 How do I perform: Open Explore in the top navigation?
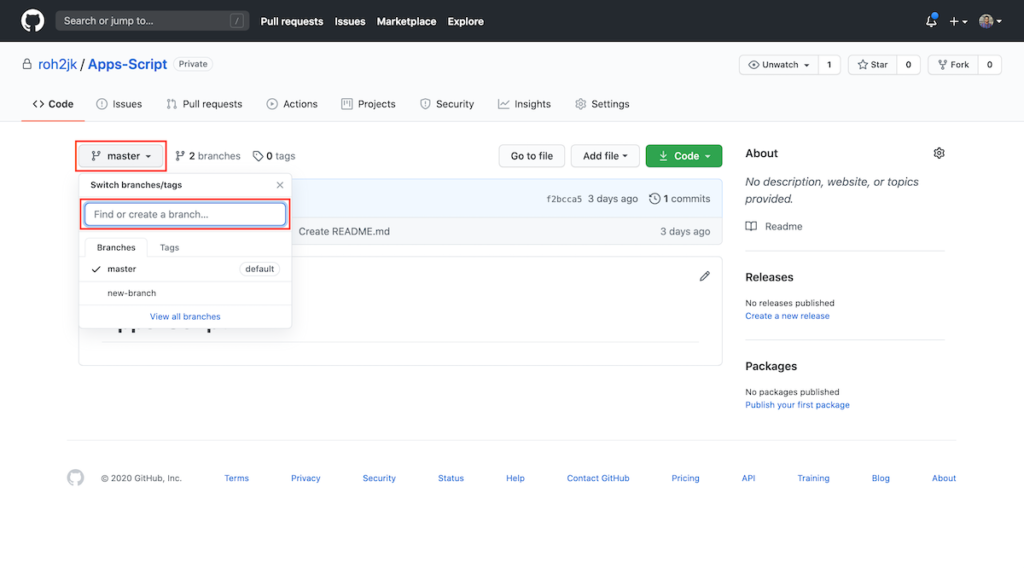pyautogui.click(x=466, y=22)
